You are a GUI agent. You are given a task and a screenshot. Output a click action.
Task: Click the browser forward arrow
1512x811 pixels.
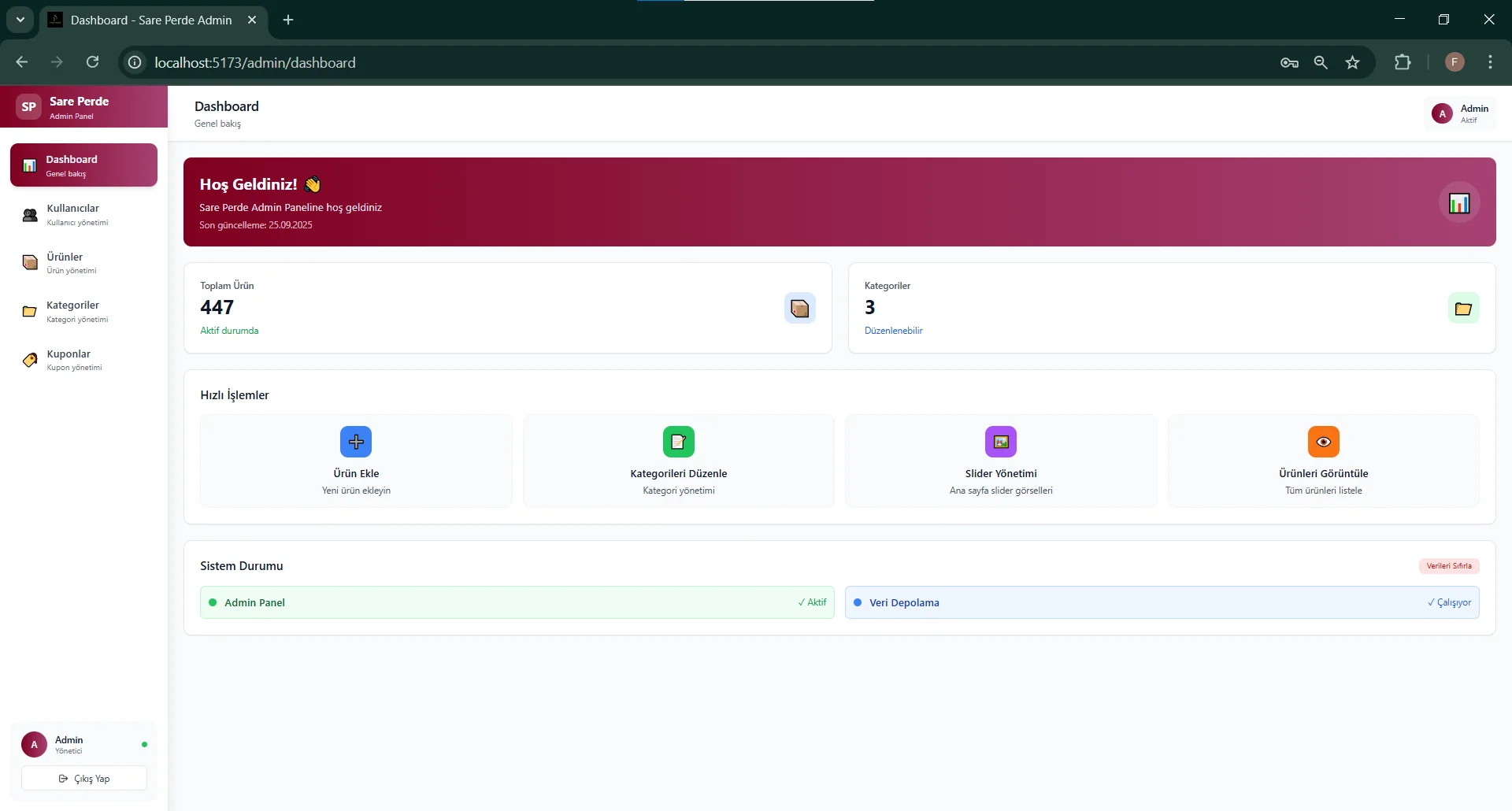[57, 62]
